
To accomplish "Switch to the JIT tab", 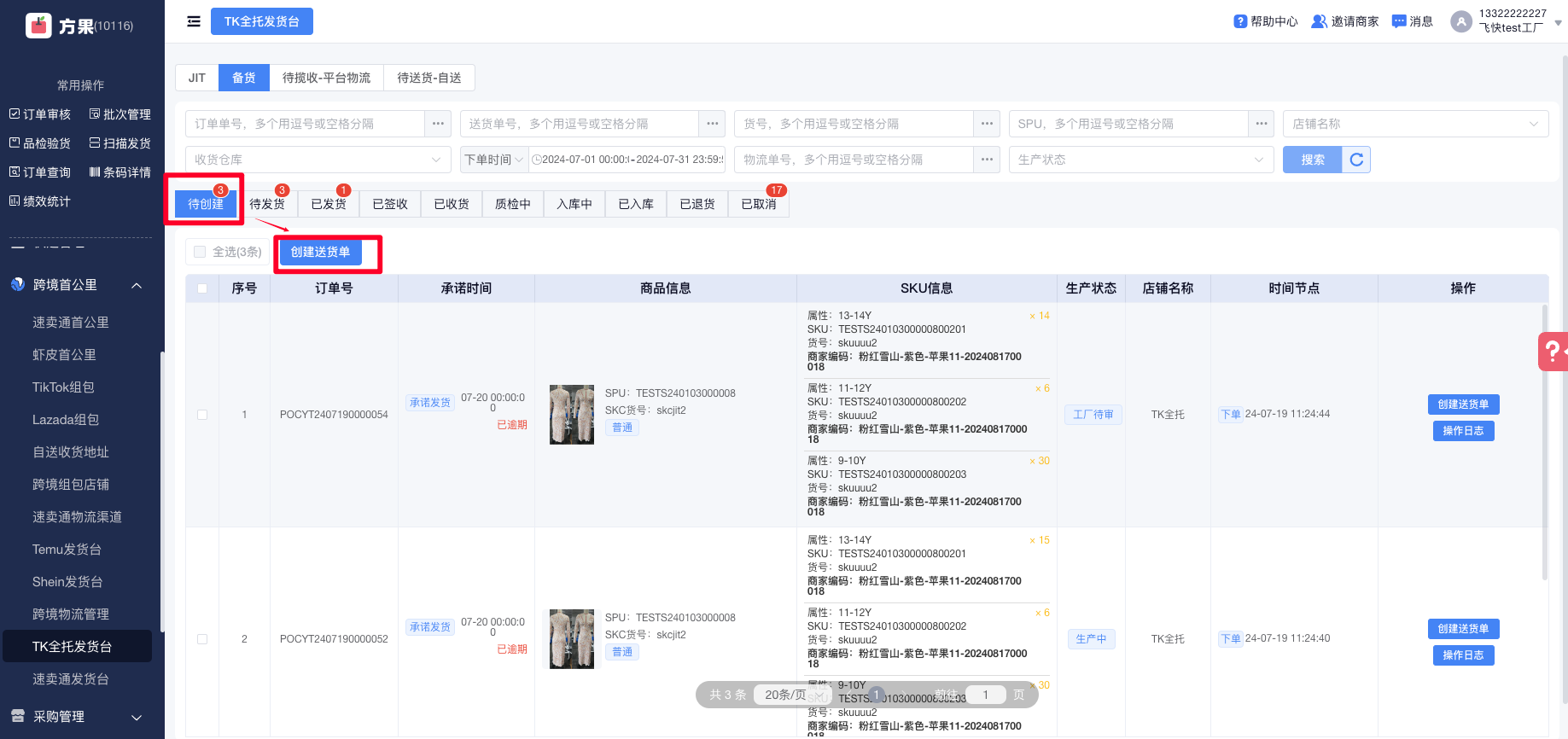I will coord(197,78).
